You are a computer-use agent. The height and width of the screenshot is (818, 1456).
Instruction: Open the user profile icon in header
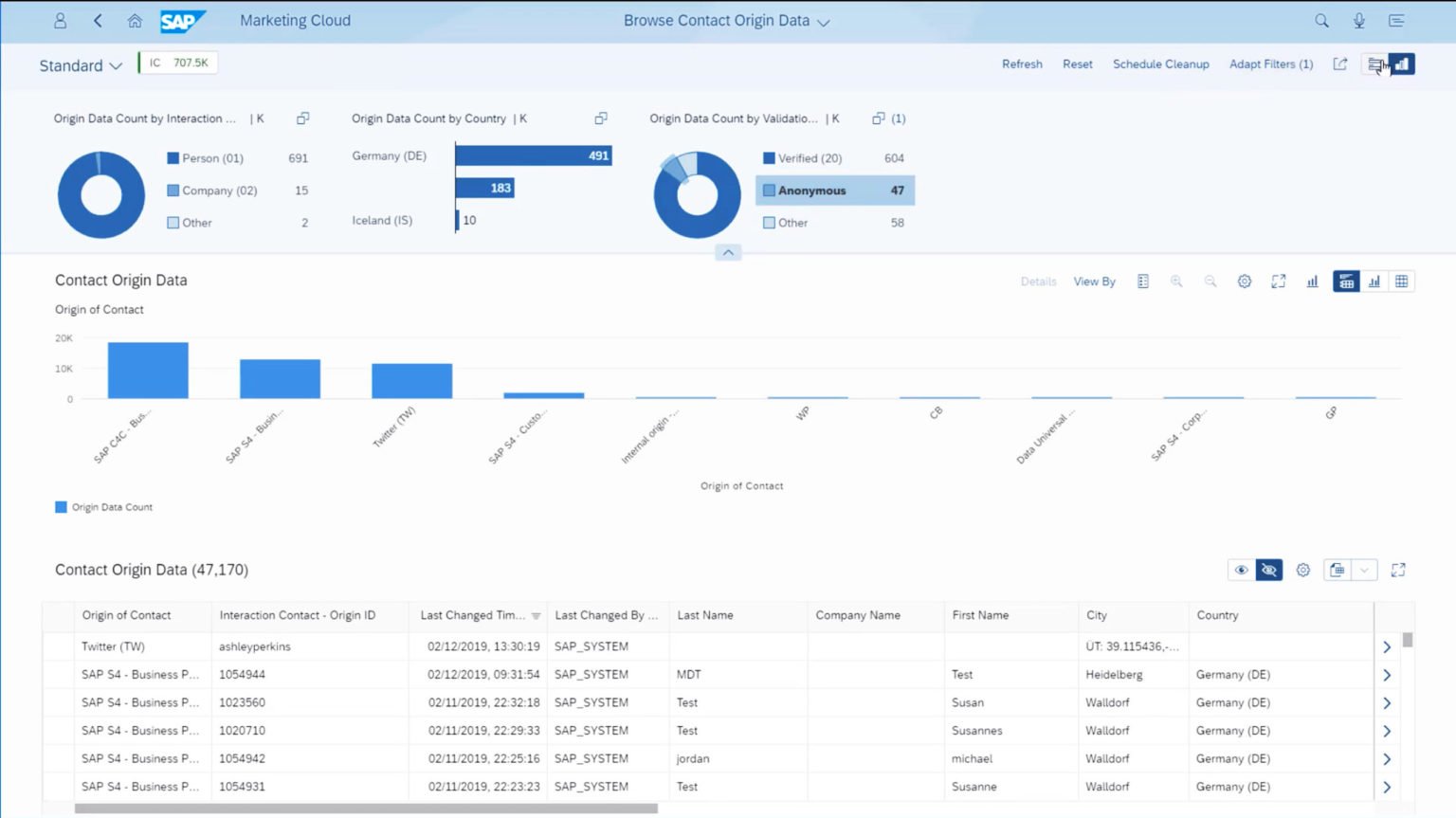click(x=61, y=20)
